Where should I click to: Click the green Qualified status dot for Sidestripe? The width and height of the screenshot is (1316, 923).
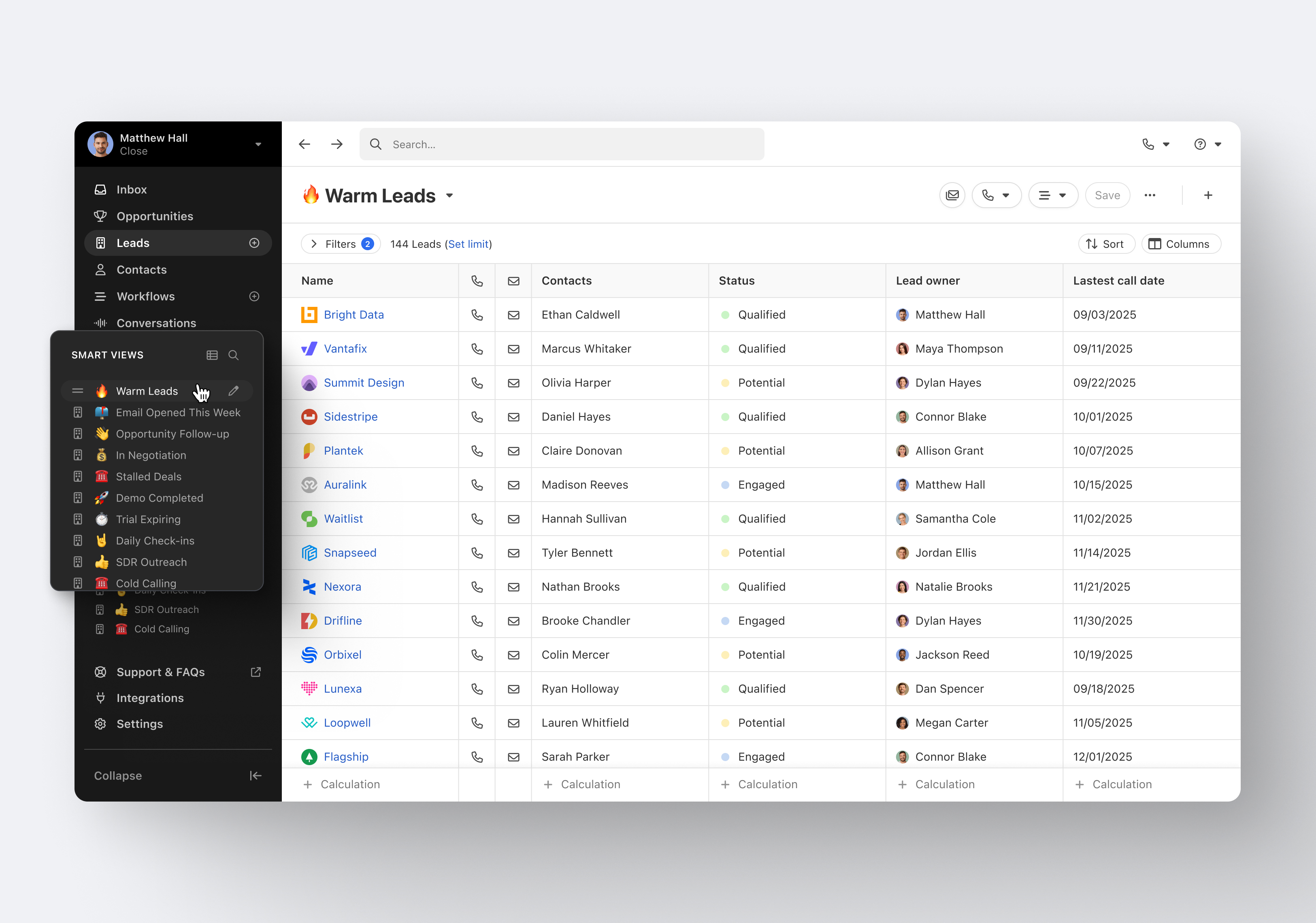coord(725,417)
